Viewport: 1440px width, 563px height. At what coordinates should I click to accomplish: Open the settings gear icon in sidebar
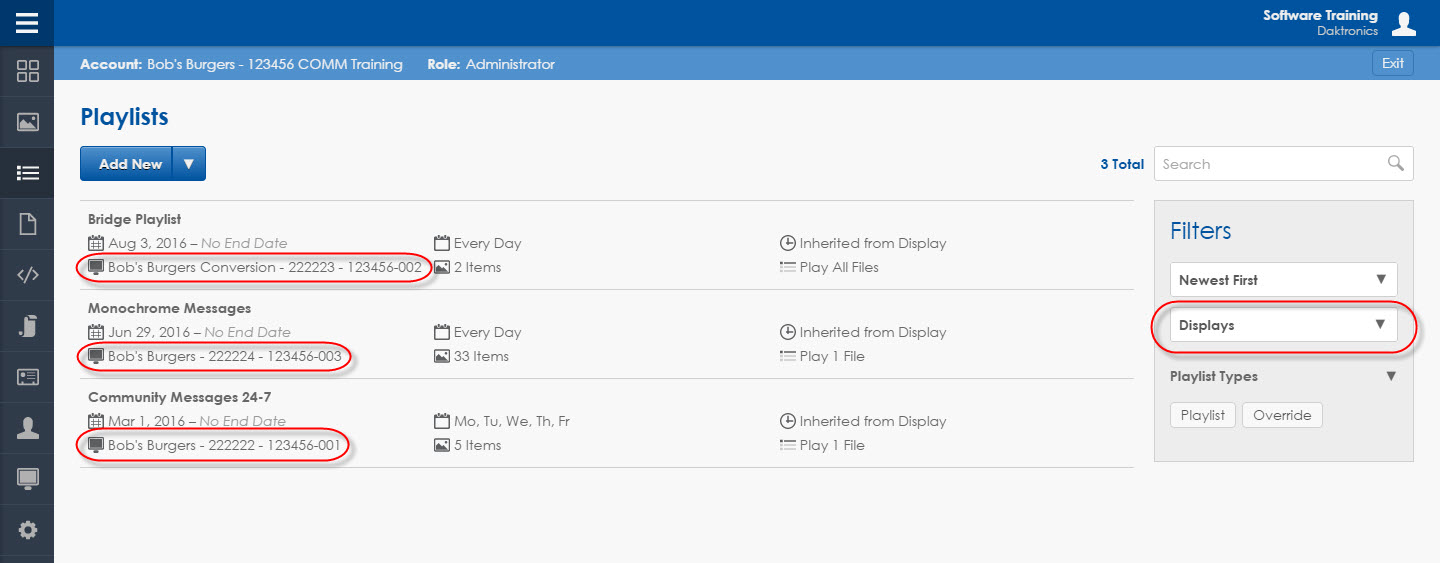tap(27, 530)
